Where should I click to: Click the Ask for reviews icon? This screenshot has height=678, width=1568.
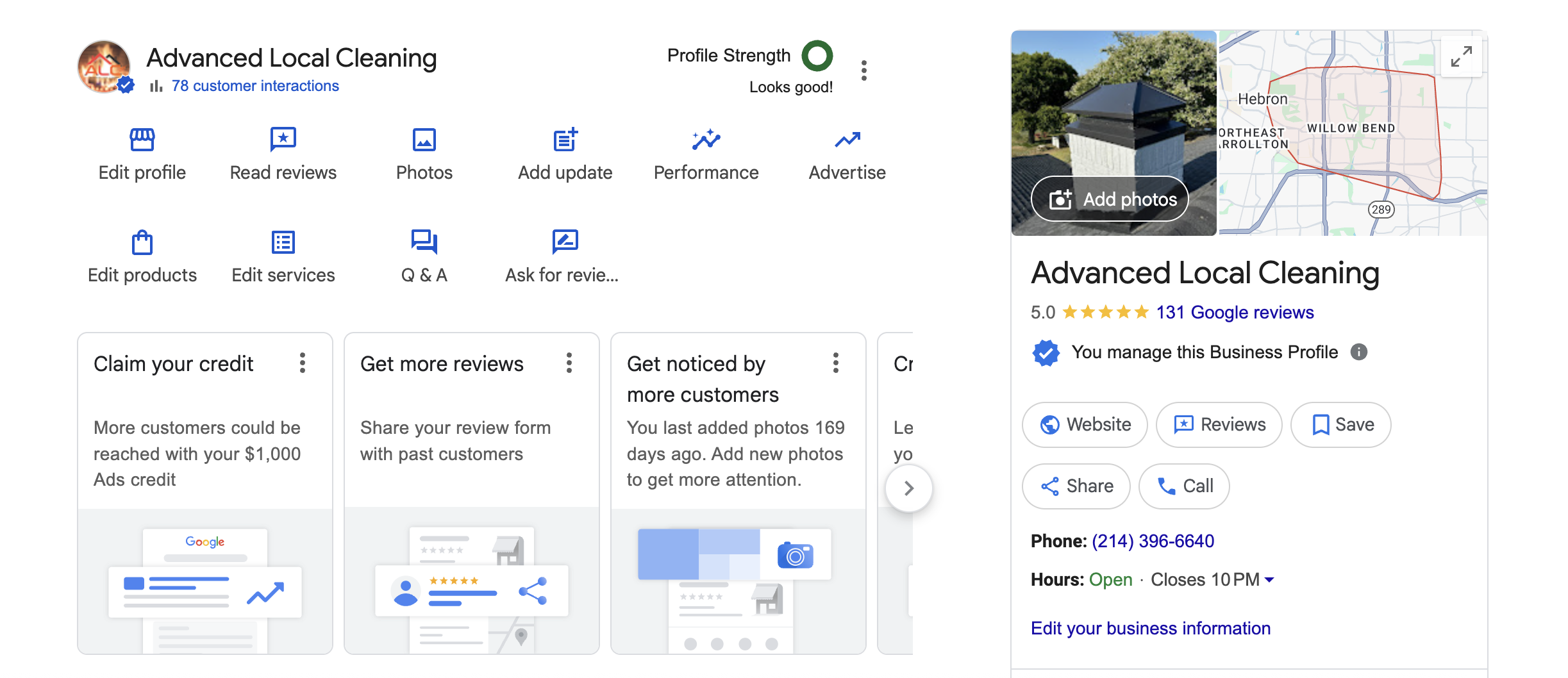point(565,242)
